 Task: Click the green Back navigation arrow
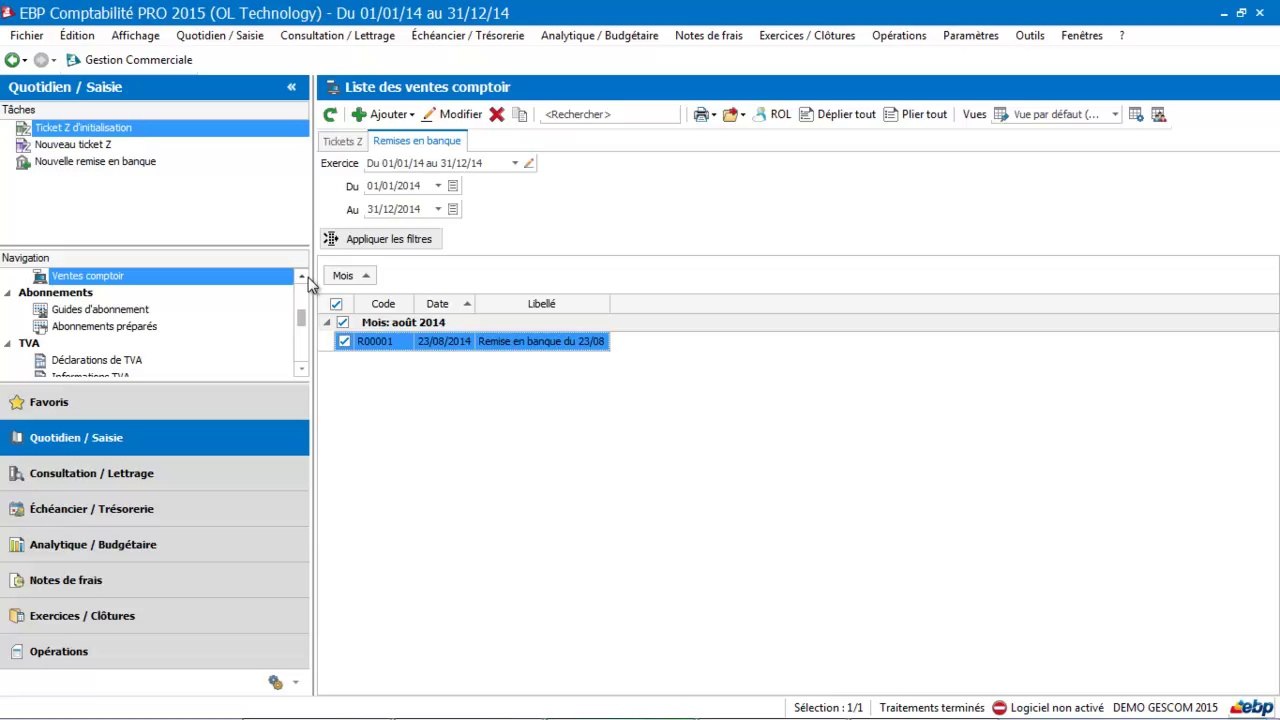12,60
